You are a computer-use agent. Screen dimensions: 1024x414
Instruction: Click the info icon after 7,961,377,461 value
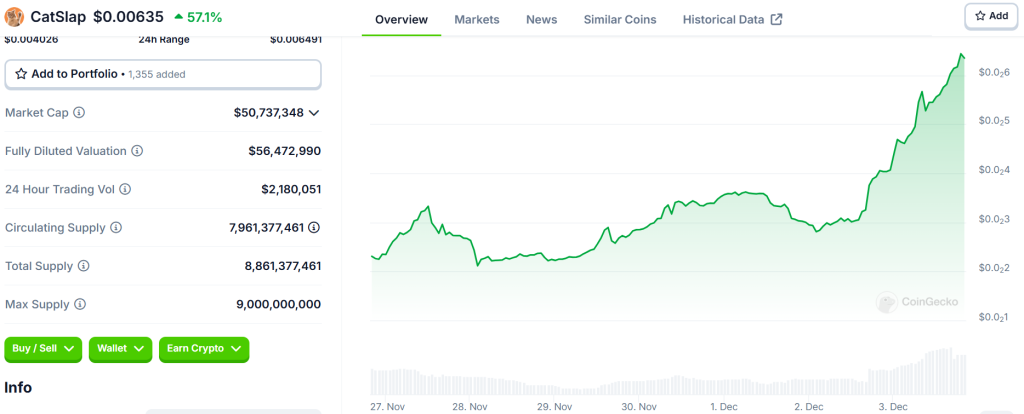tap(314, 228)
